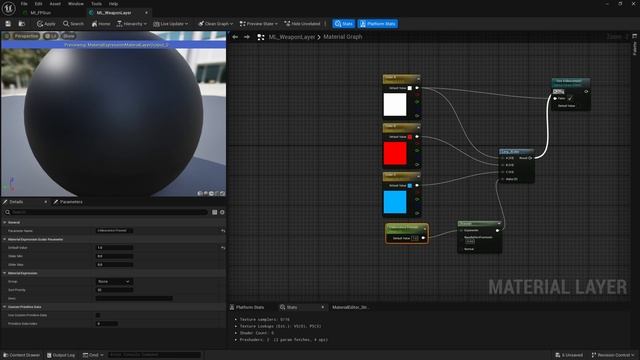Screen dimensions: 640x360
Task: Open the File menu
Action: coord(24,4)
